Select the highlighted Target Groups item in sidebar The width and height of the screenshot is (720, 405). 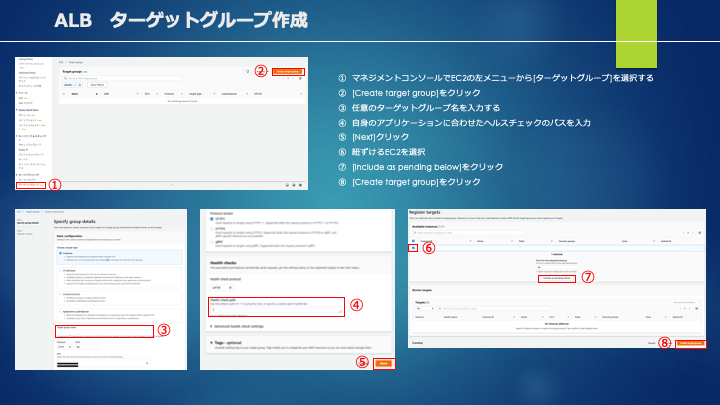click(31, 185)
